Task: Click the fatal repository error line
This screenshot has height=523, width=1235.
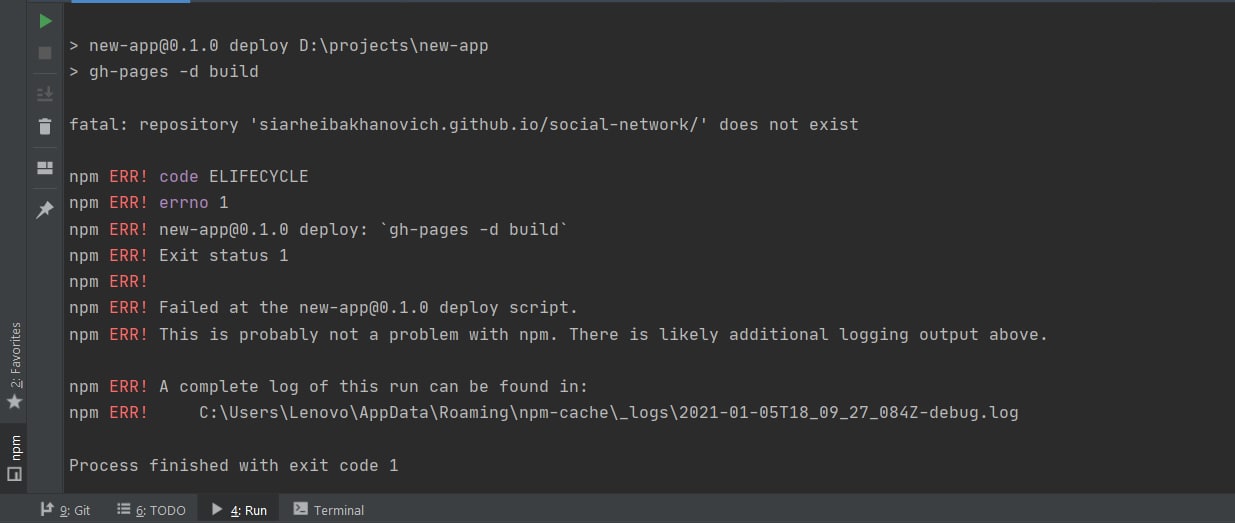Action: [x=464, y=125]
